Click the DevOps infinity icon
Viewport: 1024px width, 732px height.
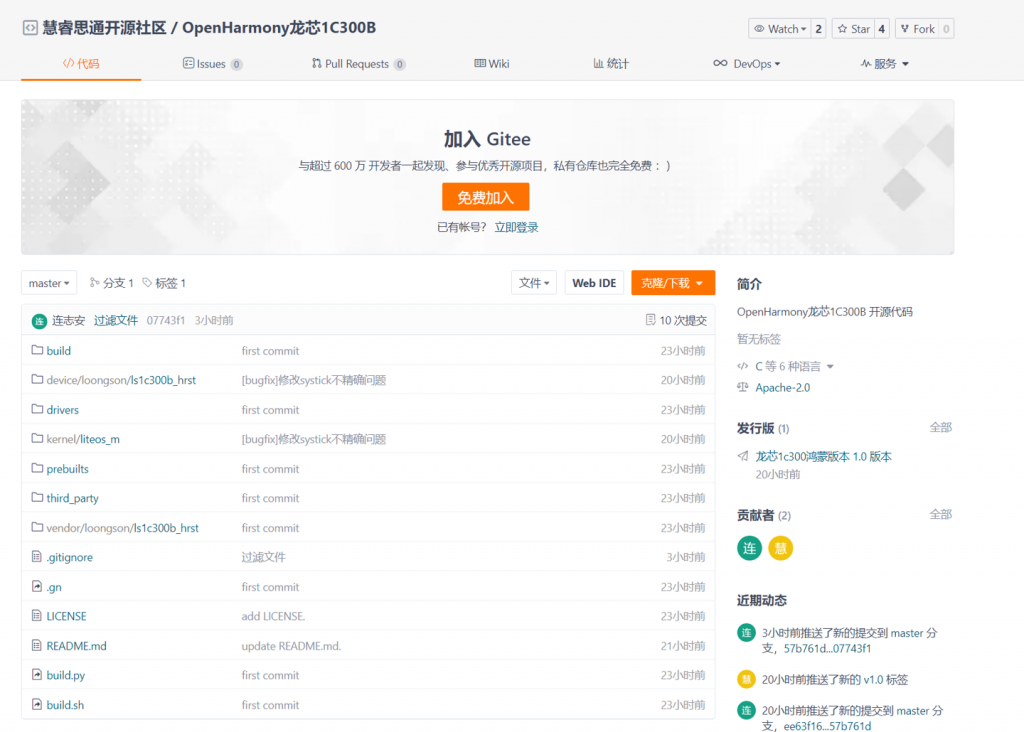tap(720, 63)
